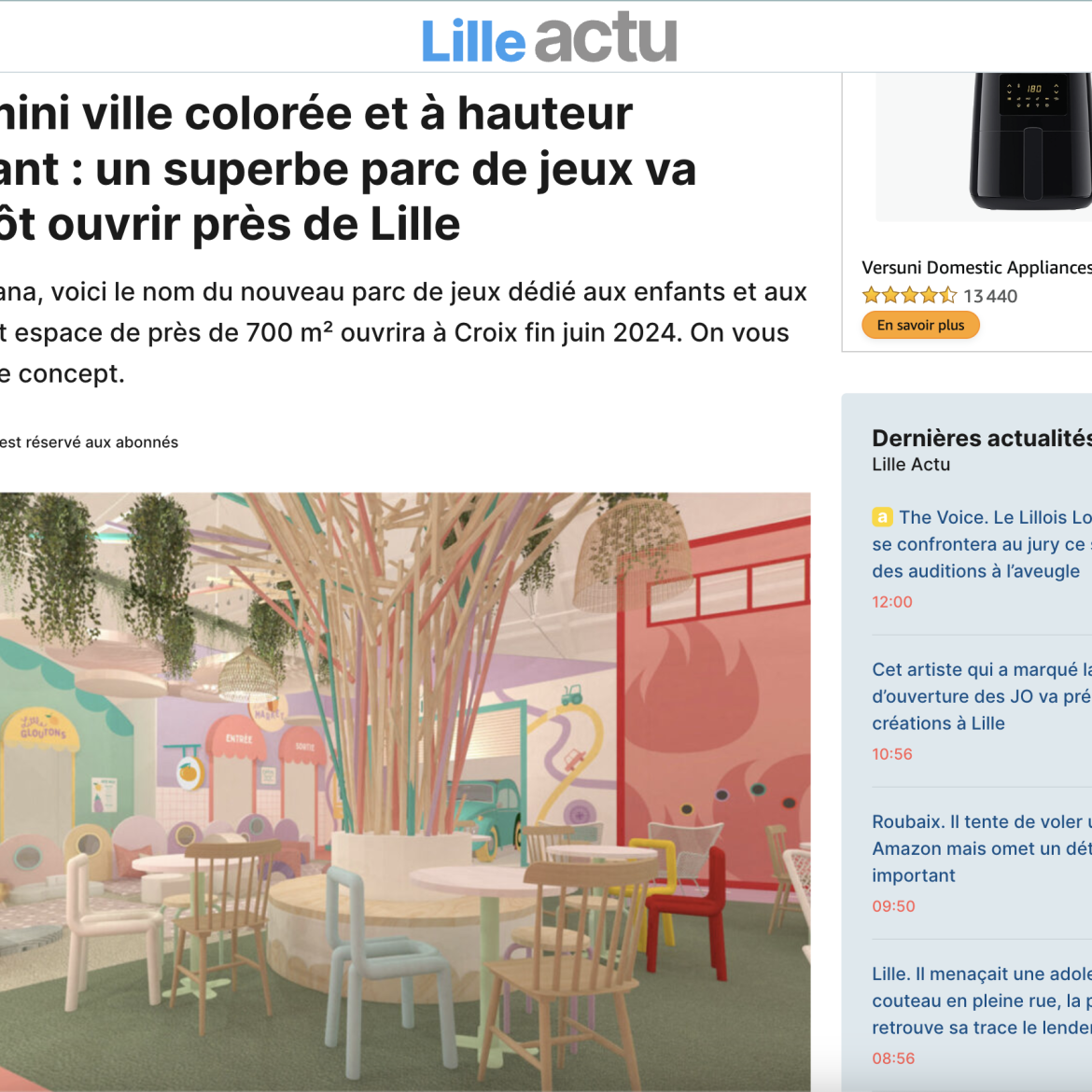Open the Roubaix Amazon theft article

(x=982, y=848)
